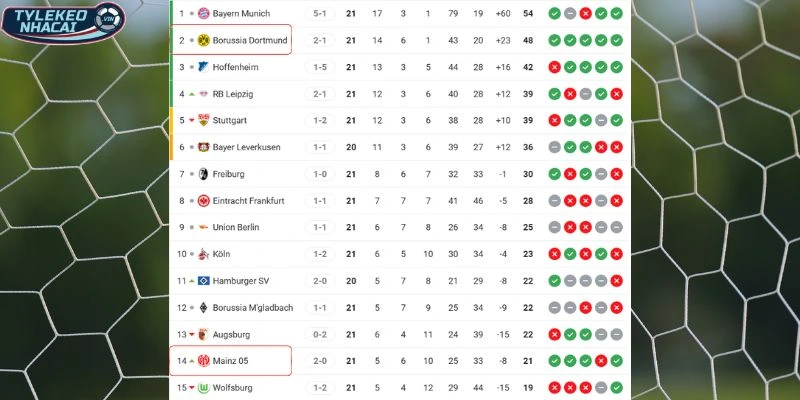The height and width of the screenshot is (400, 800).
Task: Click the Hoffenheim team crest
Action: (203, 67)
